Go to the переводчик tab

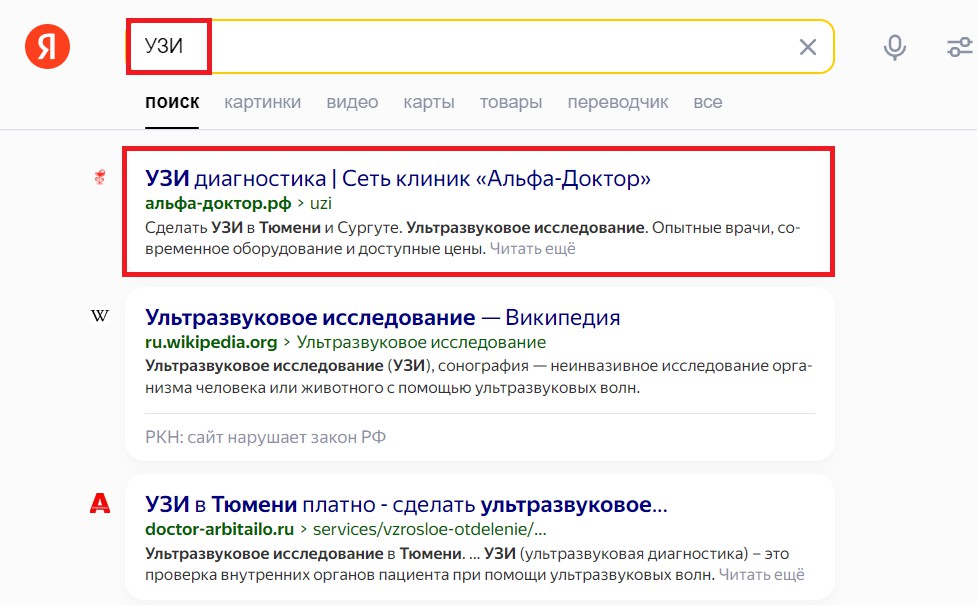(617, 102)
